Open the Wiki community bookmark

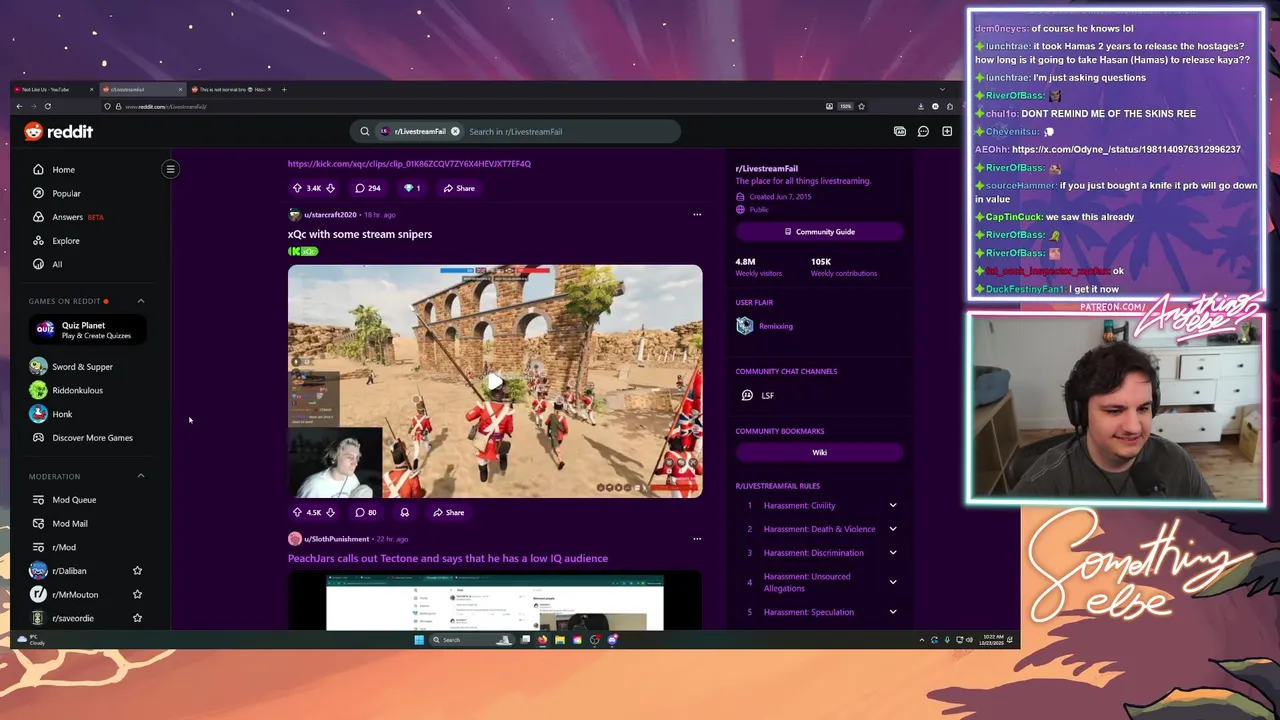(820, 452)
